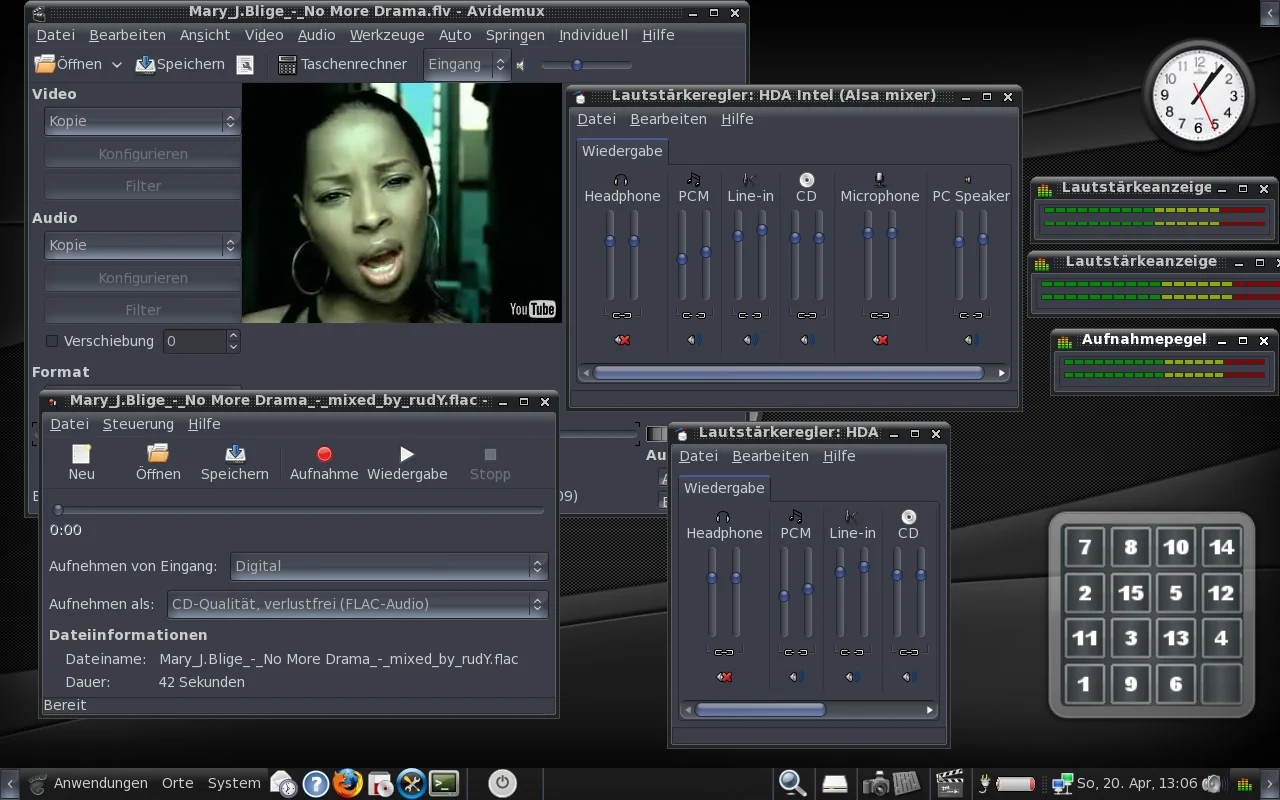Click the magnifier search icon in panel
This screenshot has width=1280, height=800.
tap(792, 783)
